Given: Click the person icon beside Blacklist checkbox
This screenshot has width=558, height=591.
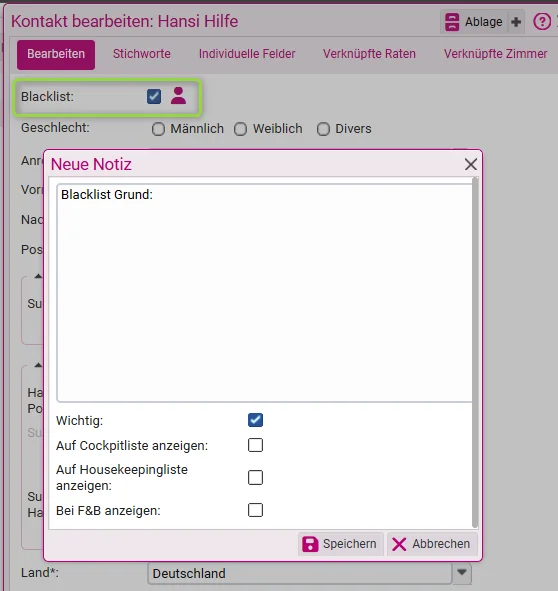Looking at the screenshot, I should pos(178,96).
